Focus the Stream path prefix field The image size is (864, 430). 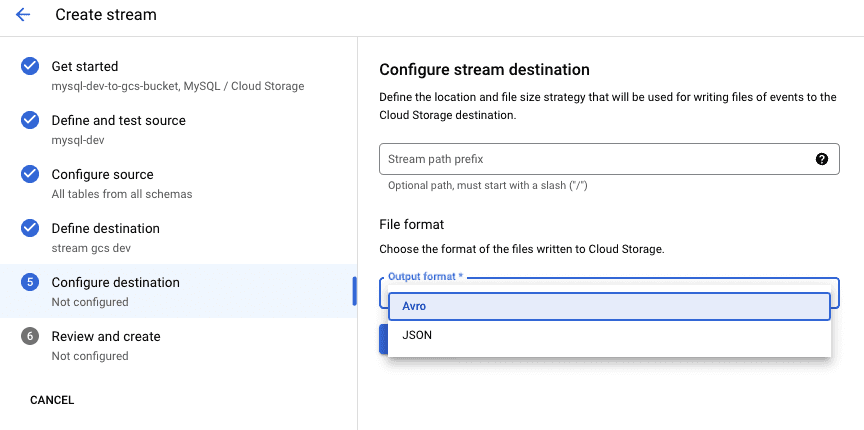pyautogui.click(x=609, y=159)
